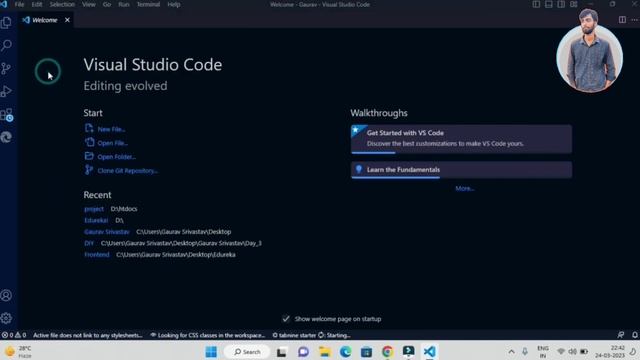Open Task View on the taskbar
640x360 pixels.
pos(282,351)
